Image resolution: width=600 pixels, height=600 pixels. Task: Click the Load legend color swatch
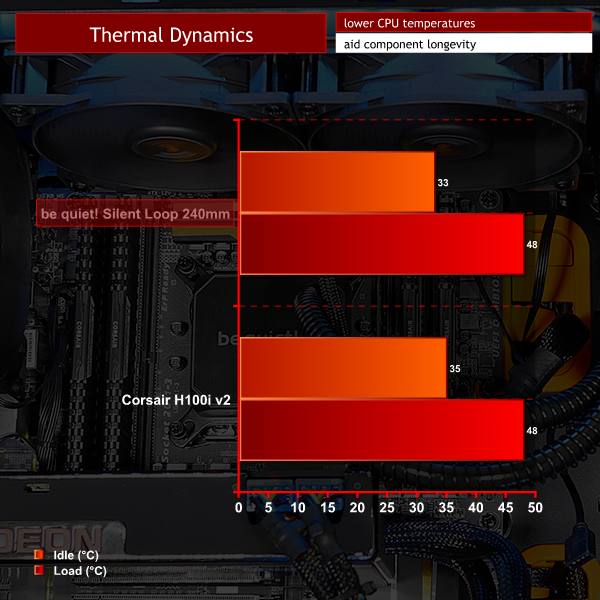[39, 570]
